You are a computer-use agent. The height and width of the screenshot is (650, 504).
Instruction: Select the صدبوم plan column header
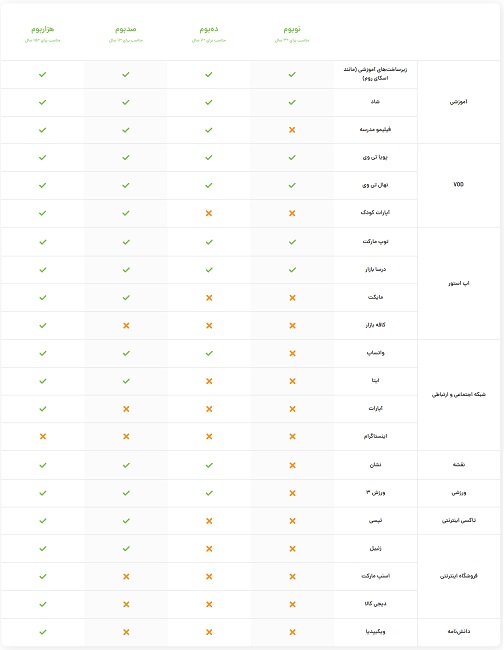[126, 33]
